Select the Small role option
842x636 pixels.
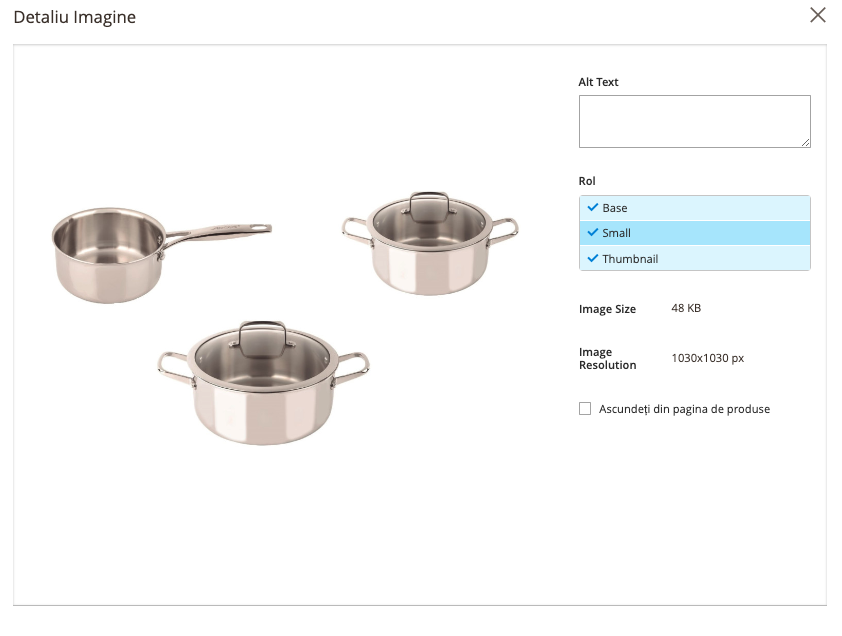(x=694, y=233)
